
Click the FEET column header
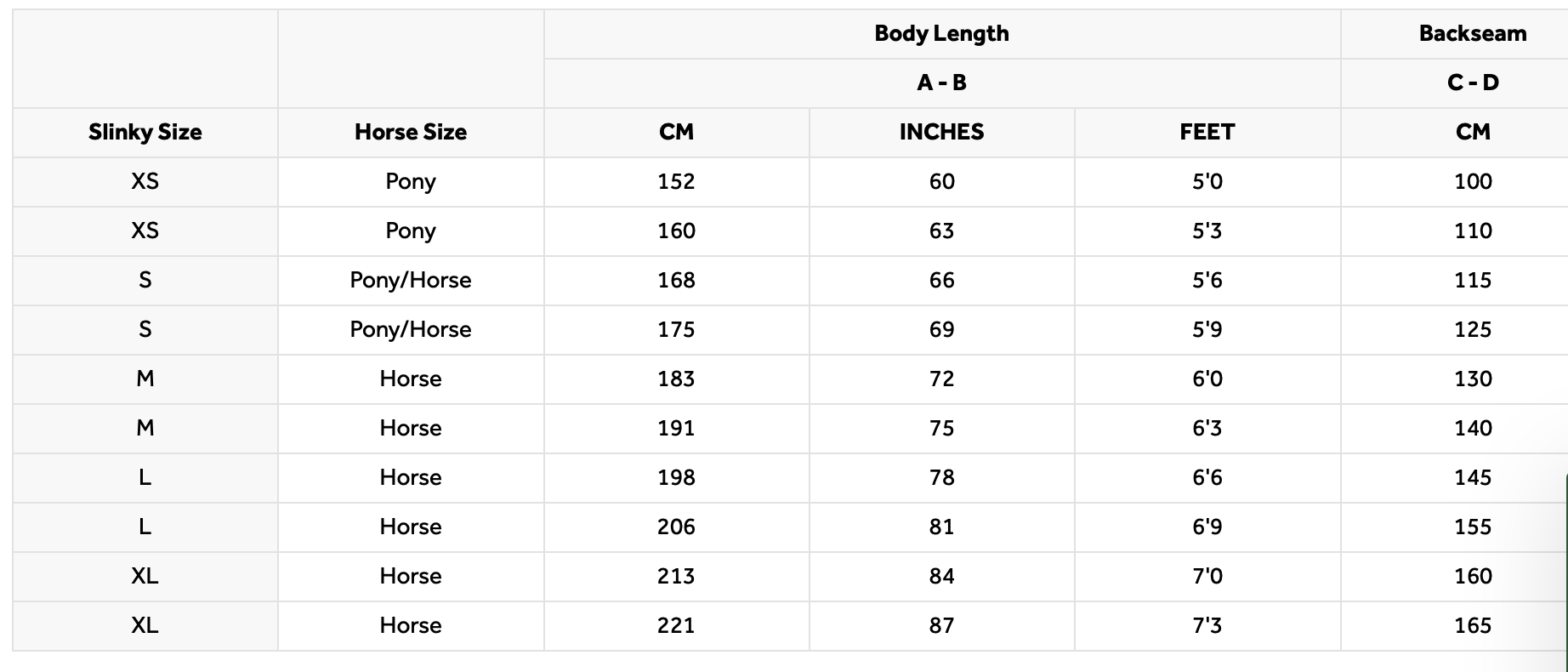point(1207,132)
